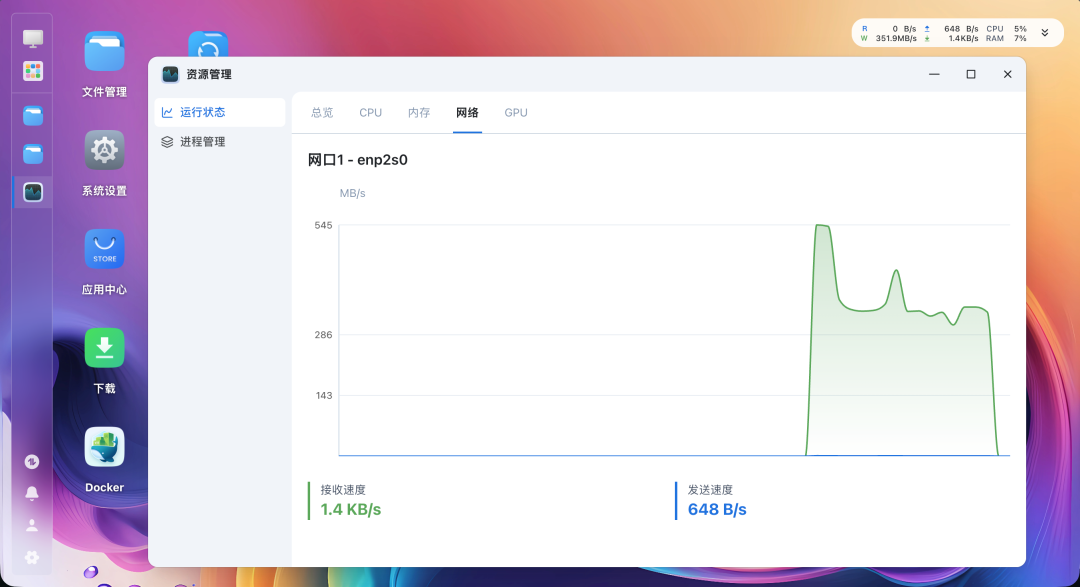This screenshot has height=587, width=1080.
Task: View the 总览 overview page
Action: click(x=321, y=112)
